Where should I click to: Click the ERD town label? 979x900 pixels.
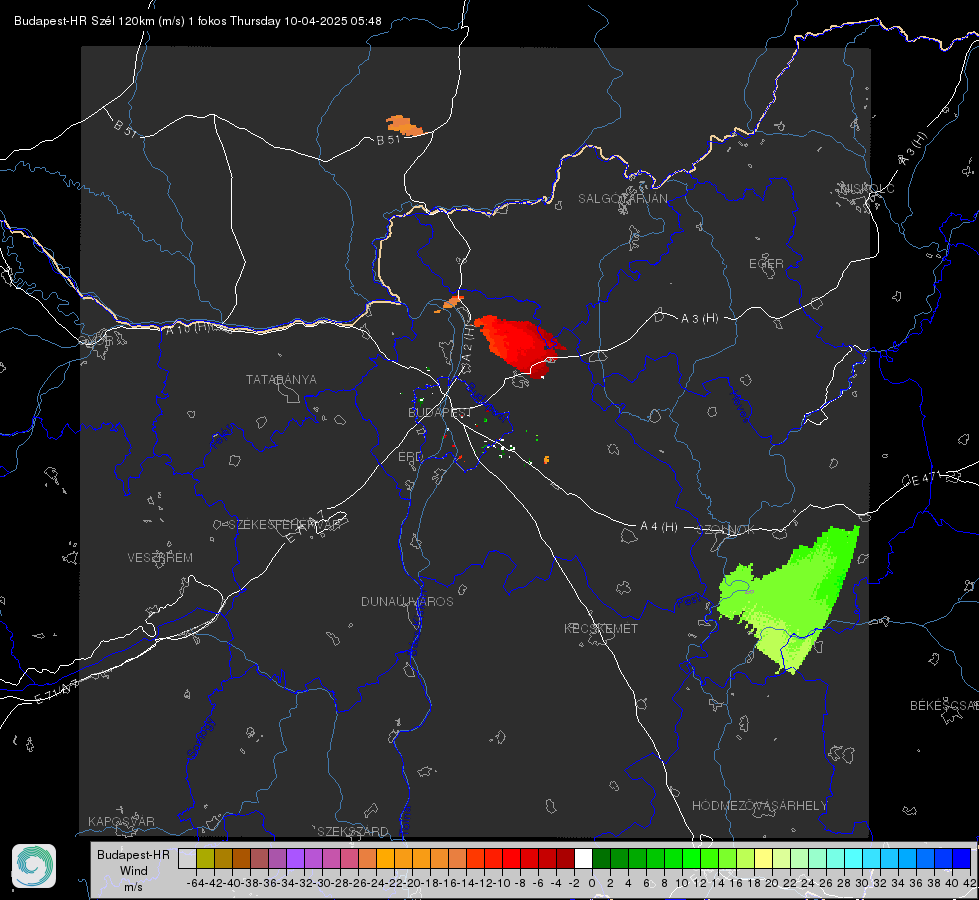tap(410, 457)
